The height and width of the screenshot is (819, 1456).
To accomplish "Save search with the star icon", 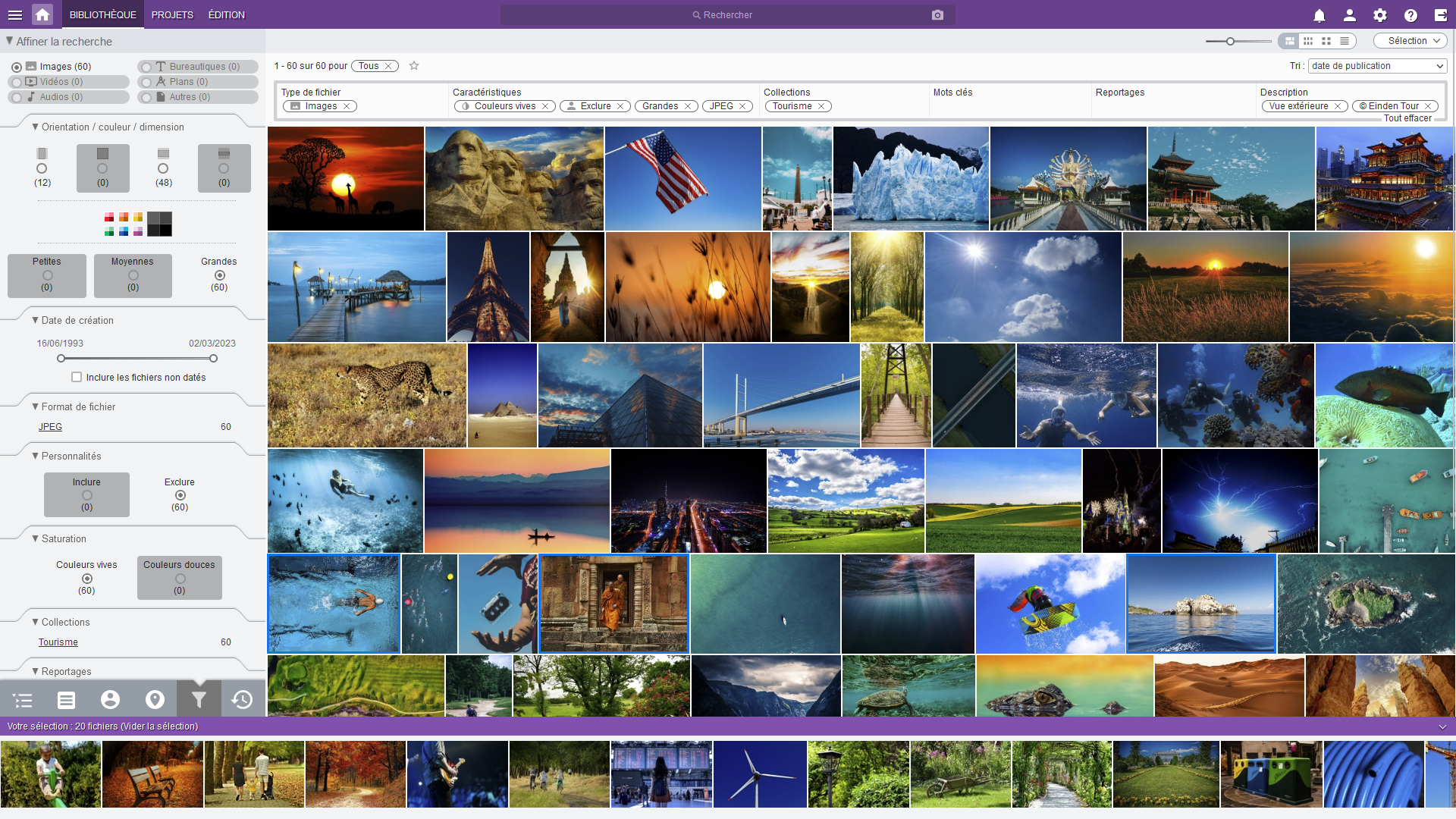I will point(414,66).
